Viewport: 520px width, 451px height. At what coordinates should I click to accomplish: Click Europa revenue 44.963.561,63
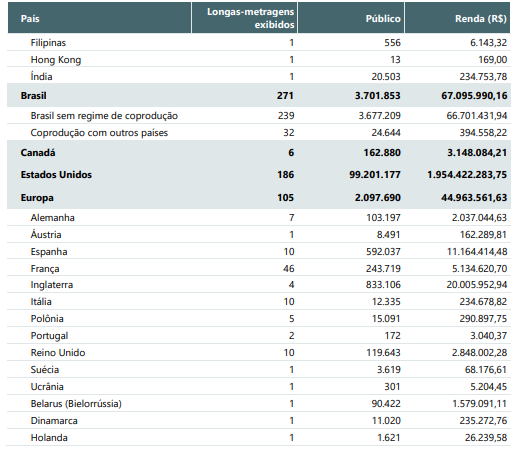474,198
